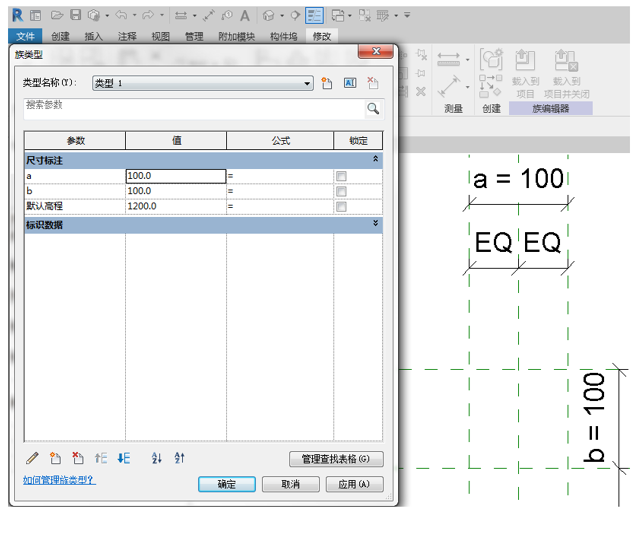Image resolution: width=643 pixels, height=533 pixels.
Task: Toggle lock checkbox for parameter b
Action: tap(341, 191)
